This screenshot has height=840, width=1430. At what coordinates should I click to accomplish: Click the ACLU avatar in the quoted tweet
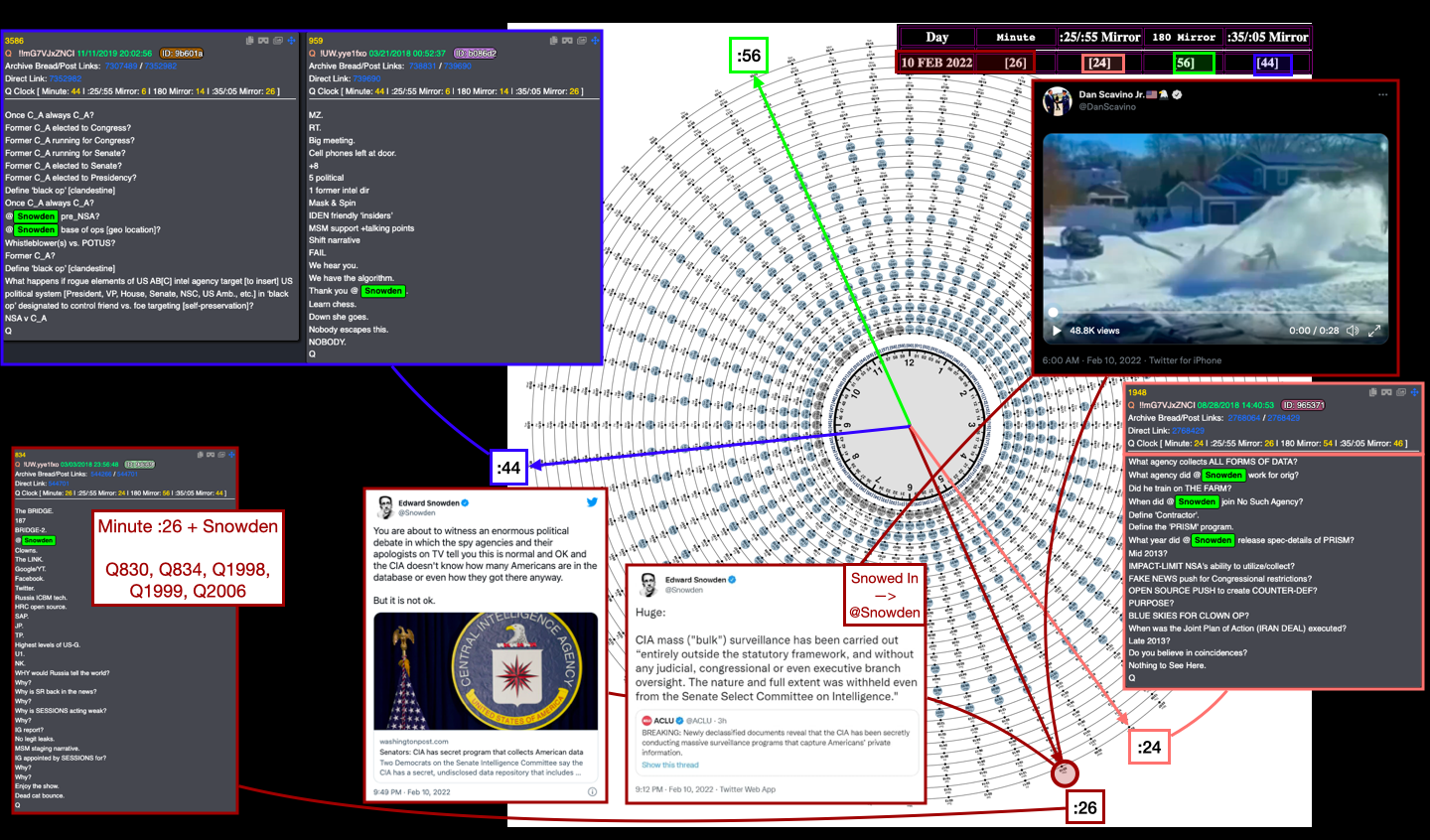coord(645,721)
